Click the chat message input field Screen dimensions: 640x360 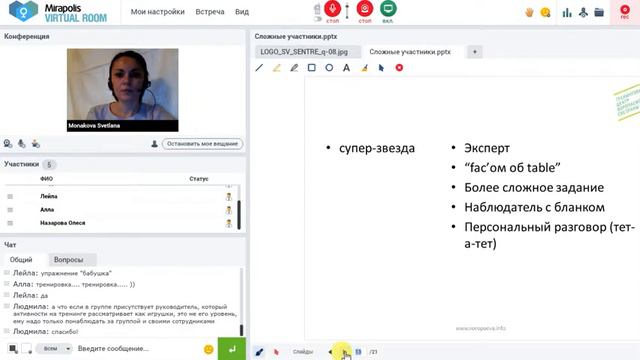pos(137,349)
